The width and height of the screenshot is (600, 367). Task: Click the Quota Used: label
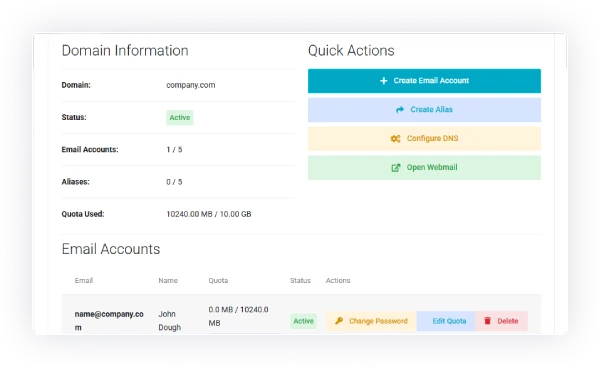point(83,214)
